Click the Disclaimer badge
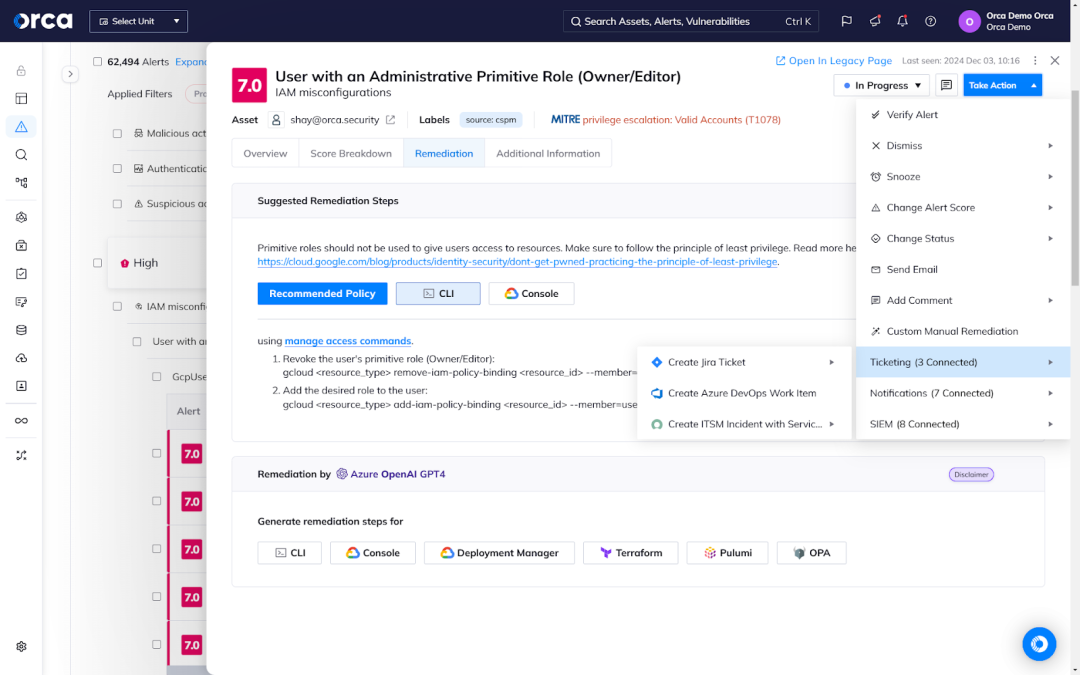The height and width of the screenshot is (675, 1080). pyautogui.click(x=971, y=475)
